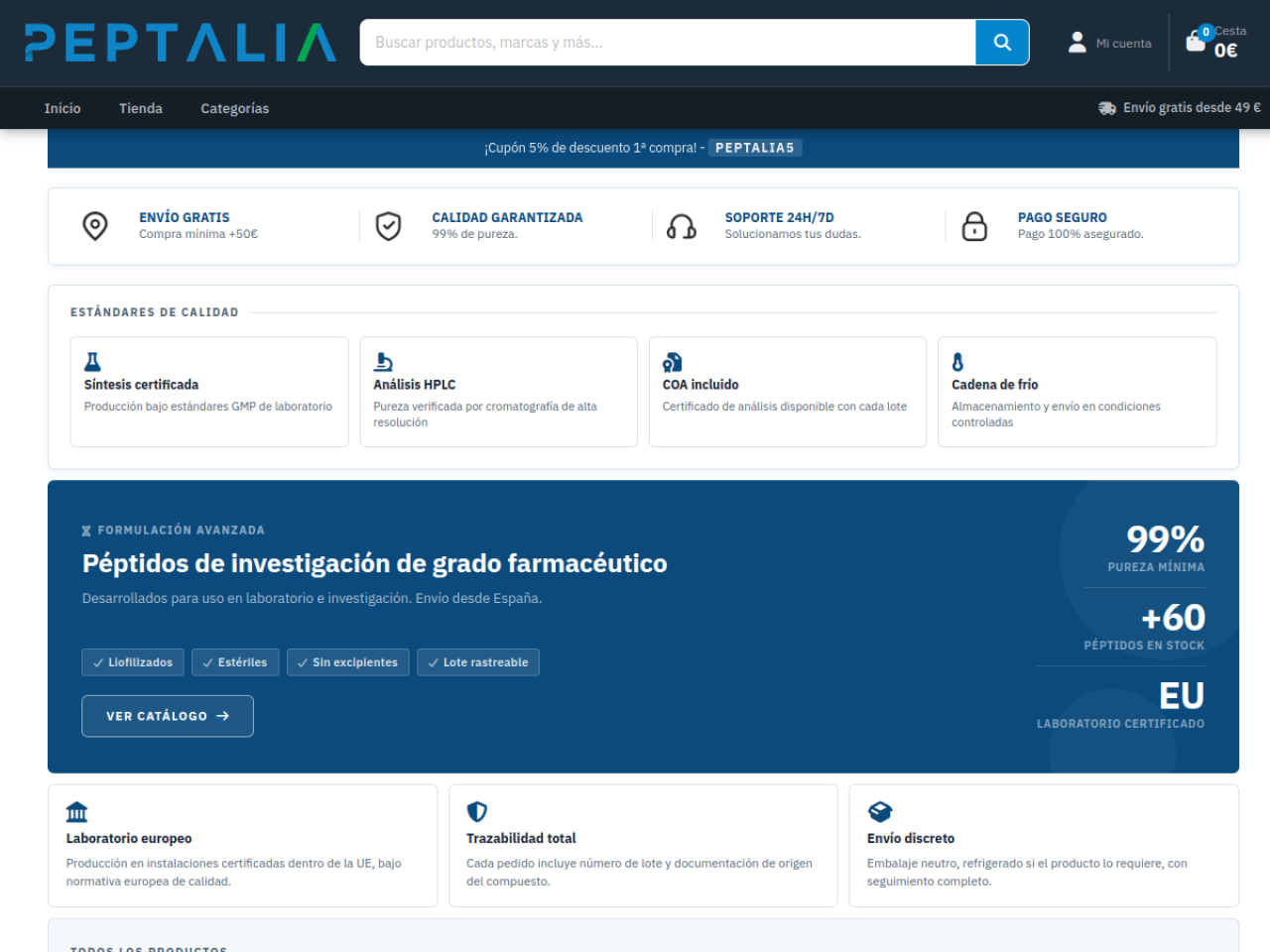Click the Péptidos de investigación headline

click(375, 563)
